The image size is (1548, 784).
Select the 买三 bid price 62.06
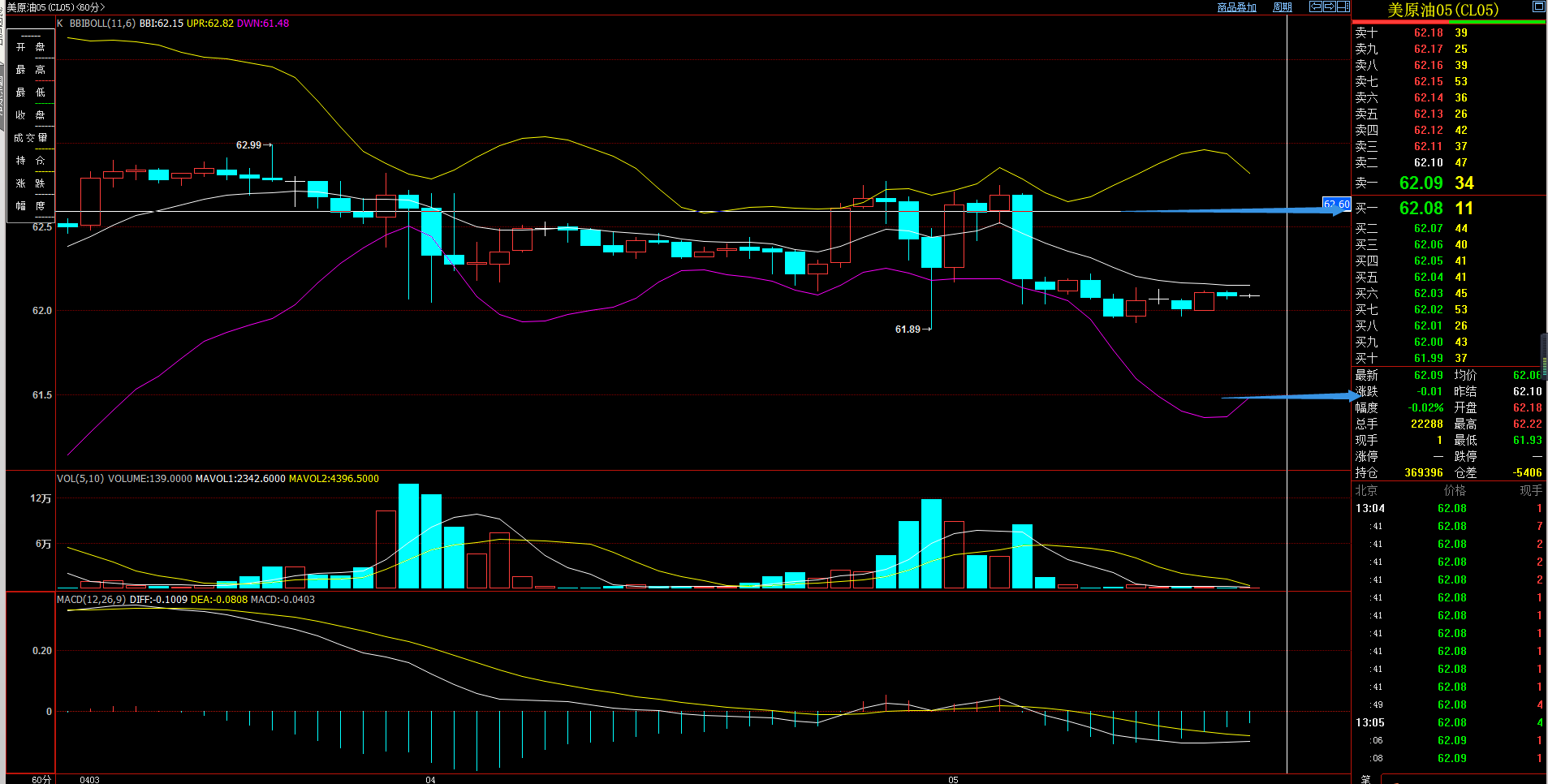1429,244
